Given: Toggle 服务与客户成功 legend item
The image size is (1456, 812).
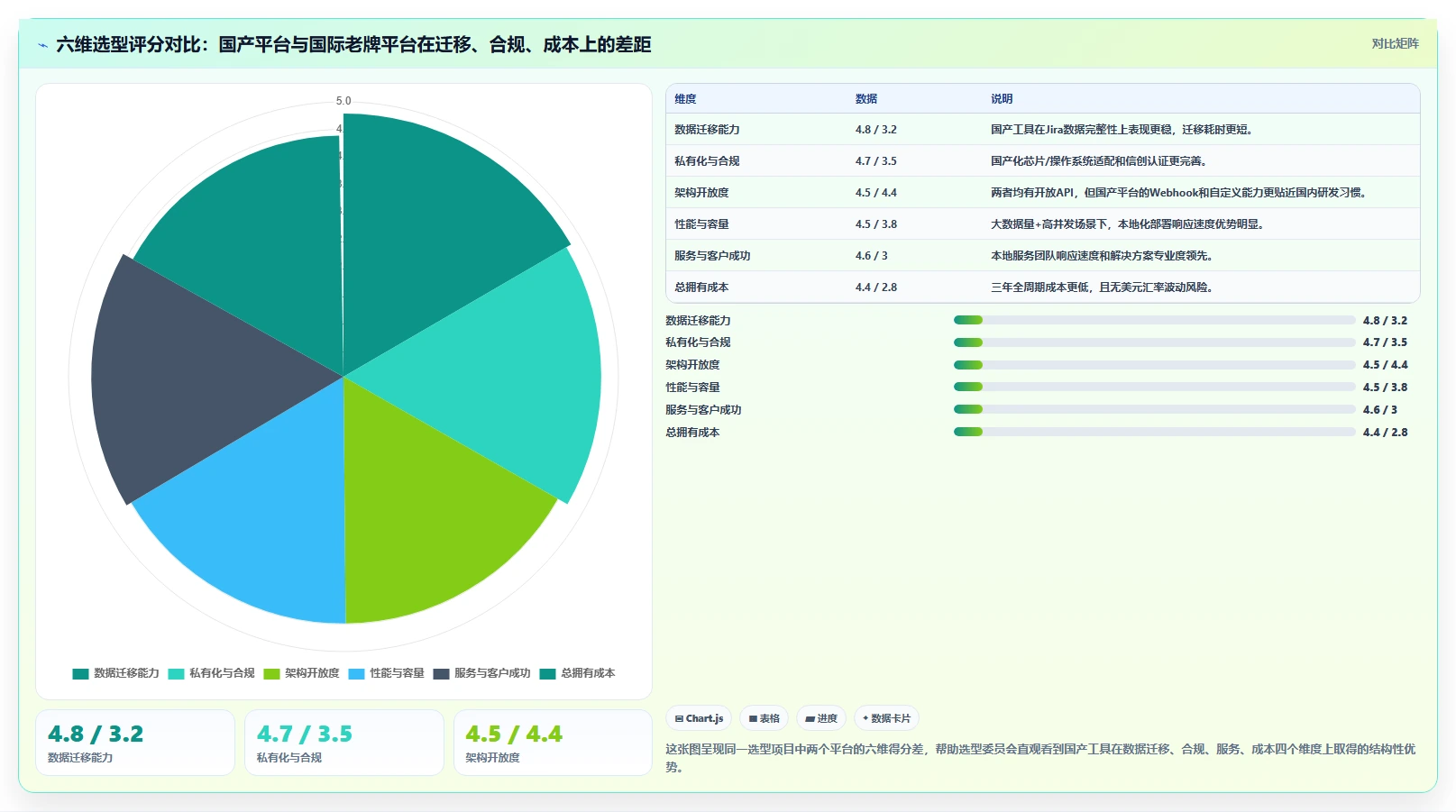Looking at the screenshot, I should point(481,673).
